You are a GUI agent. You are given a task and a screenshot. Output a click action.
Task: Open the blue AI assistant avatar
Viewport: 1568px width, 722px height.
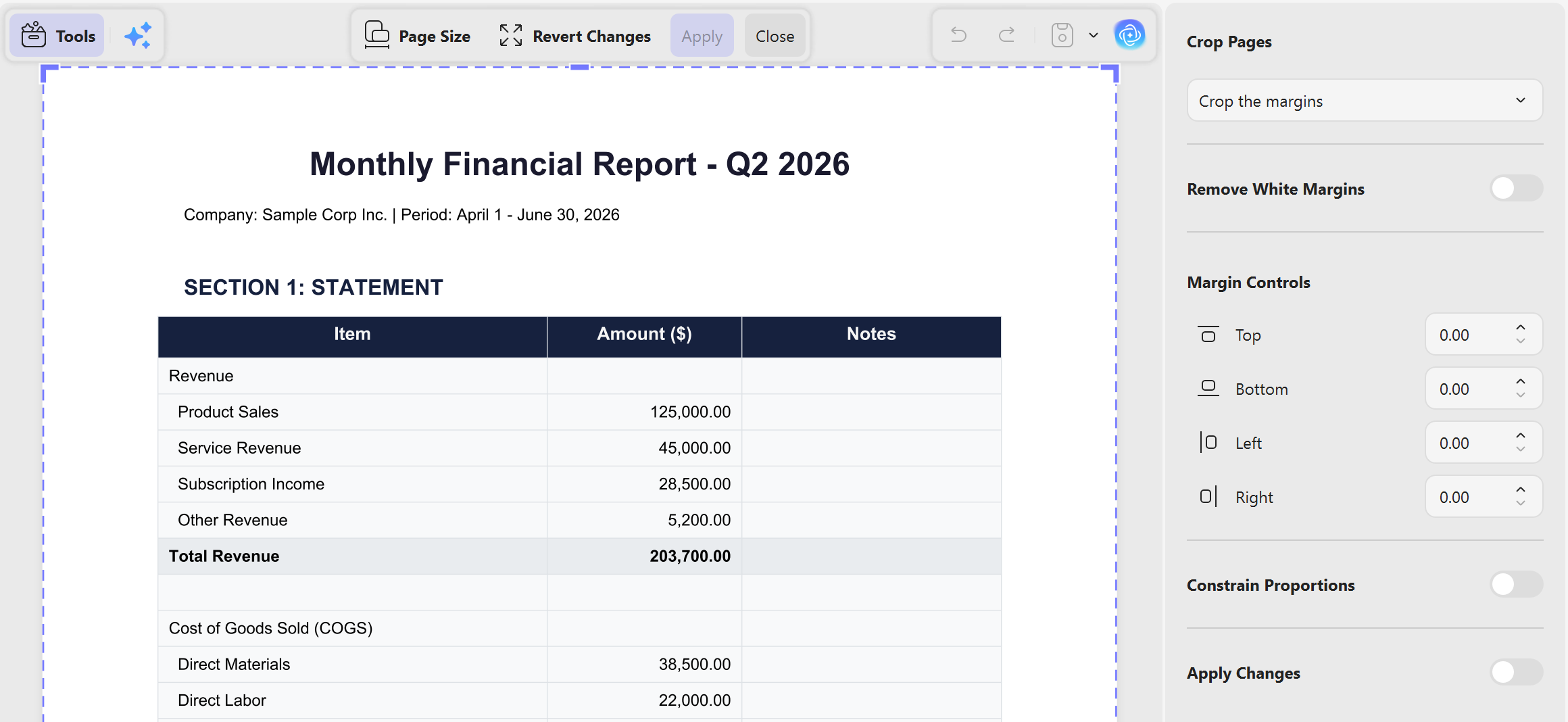pos(1129,34)
